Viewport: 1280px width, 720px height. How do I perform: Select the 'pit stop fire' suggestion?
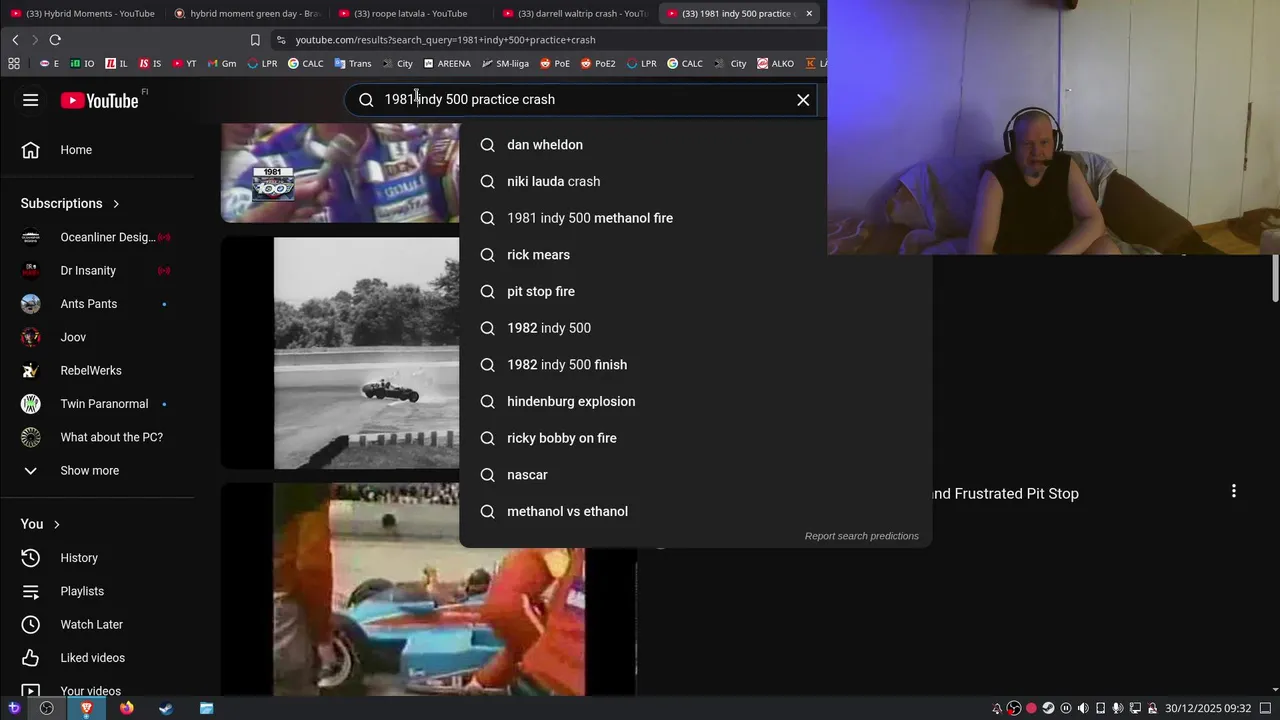(x=695, y=292)
